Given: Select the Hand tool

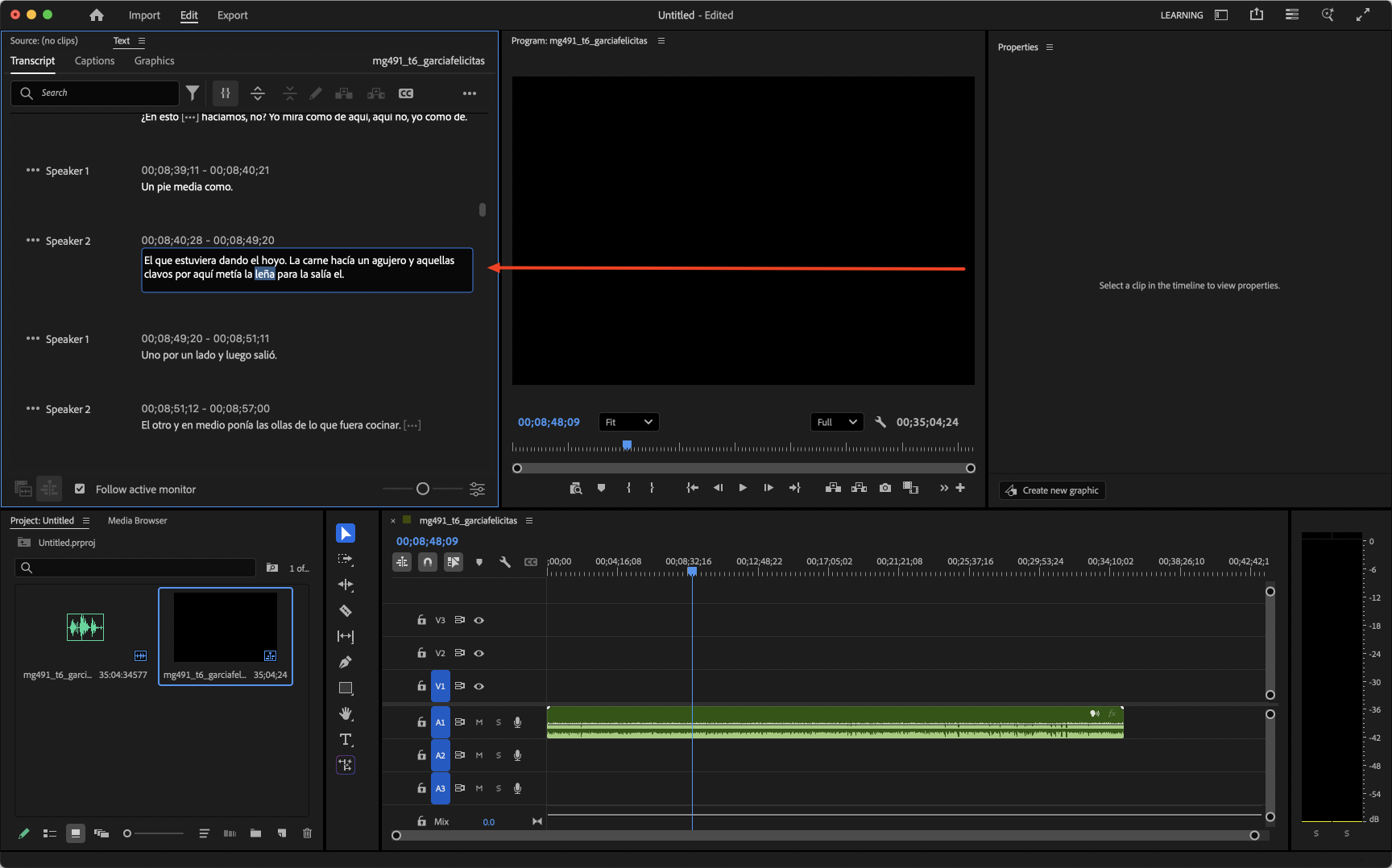Looking at the screenshot, I should [346, 714].
